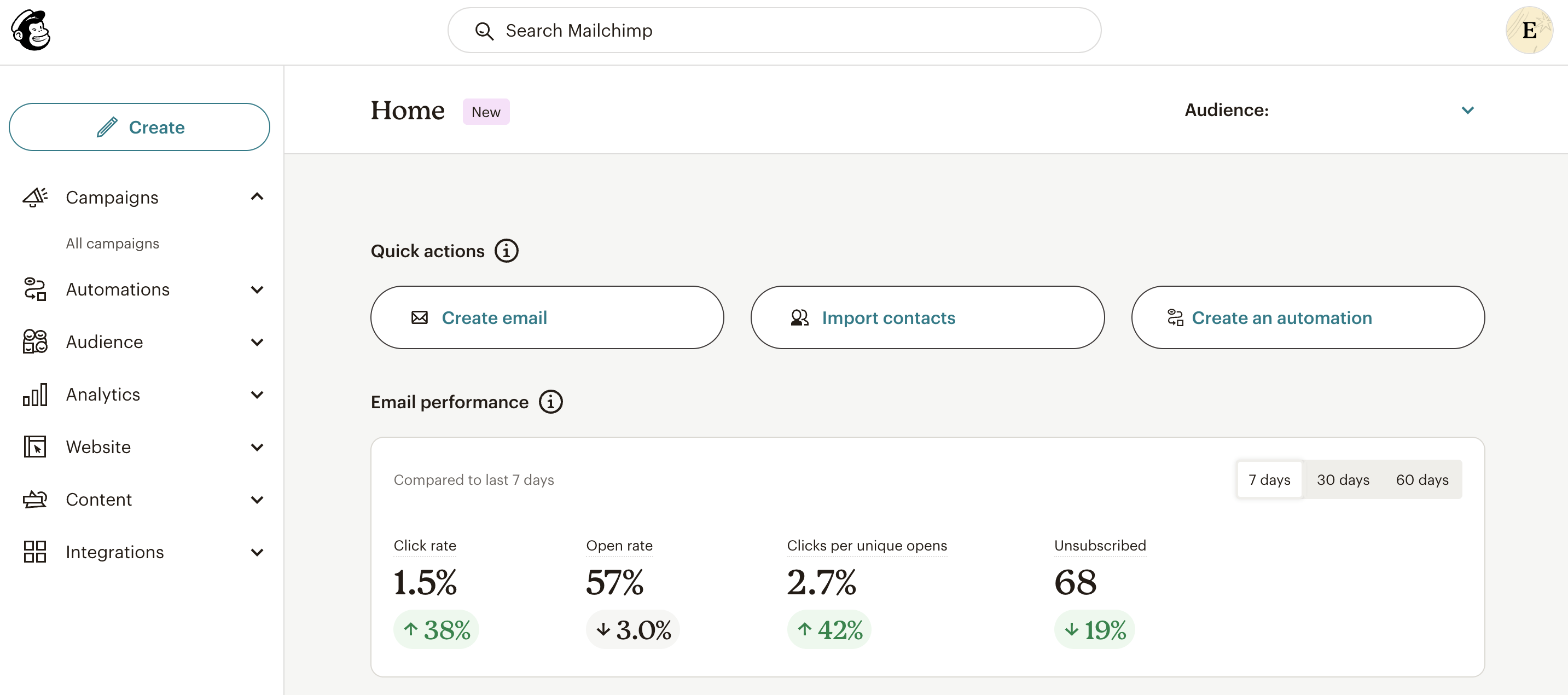The image size is (1568, 695).
Task: Click the 2.7% clicks value
Action: [x=821, y=582]
